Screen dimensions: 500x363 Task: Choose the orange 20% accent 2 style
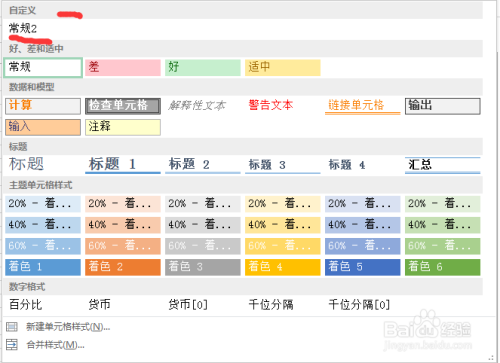pyautogui.click(x=123, y=204)
